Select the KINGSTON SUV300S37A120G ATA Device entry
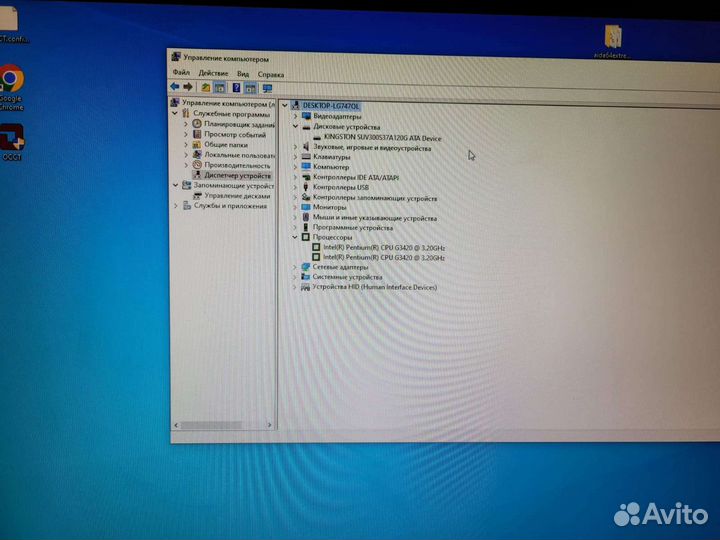The image size is (720, 540). coord(382,137)
